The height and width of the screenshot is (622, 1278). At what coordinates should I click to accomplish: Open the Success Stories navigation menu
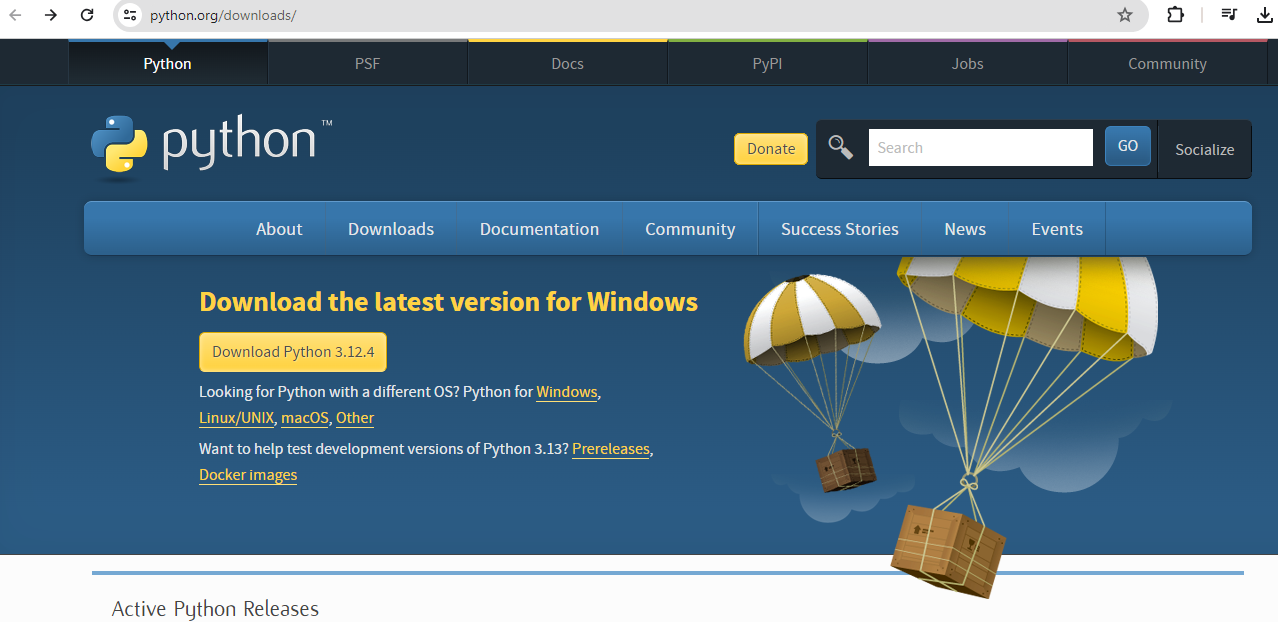[840, 229]
